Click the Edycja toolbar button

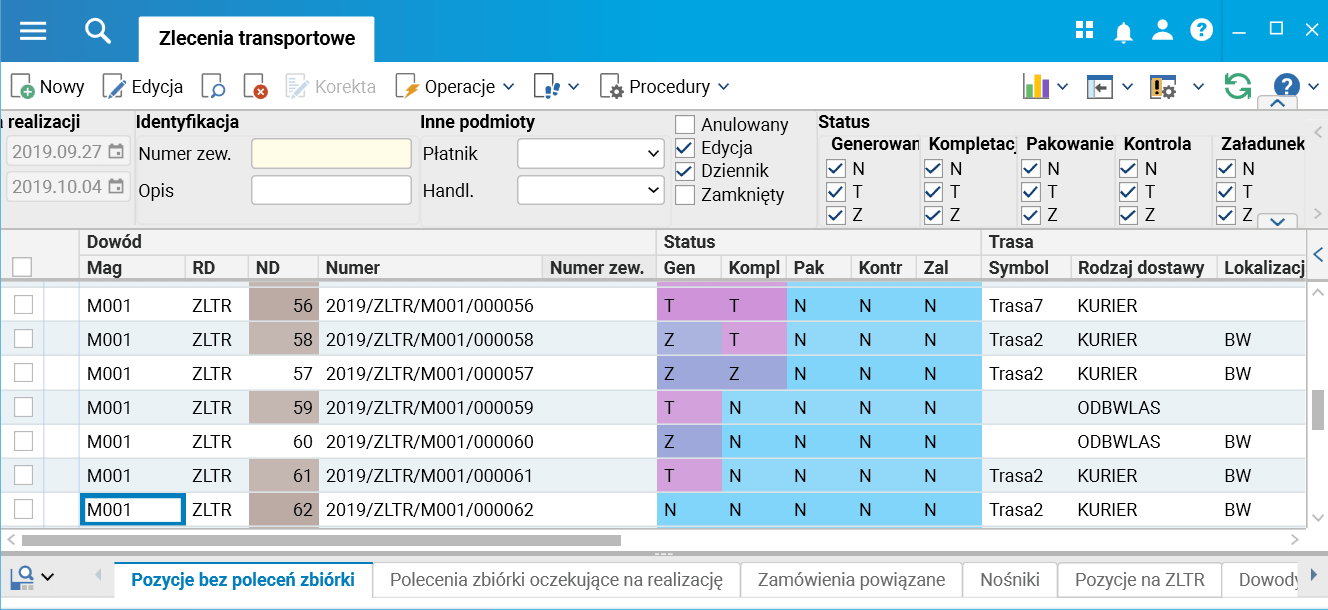click(143, 87)
